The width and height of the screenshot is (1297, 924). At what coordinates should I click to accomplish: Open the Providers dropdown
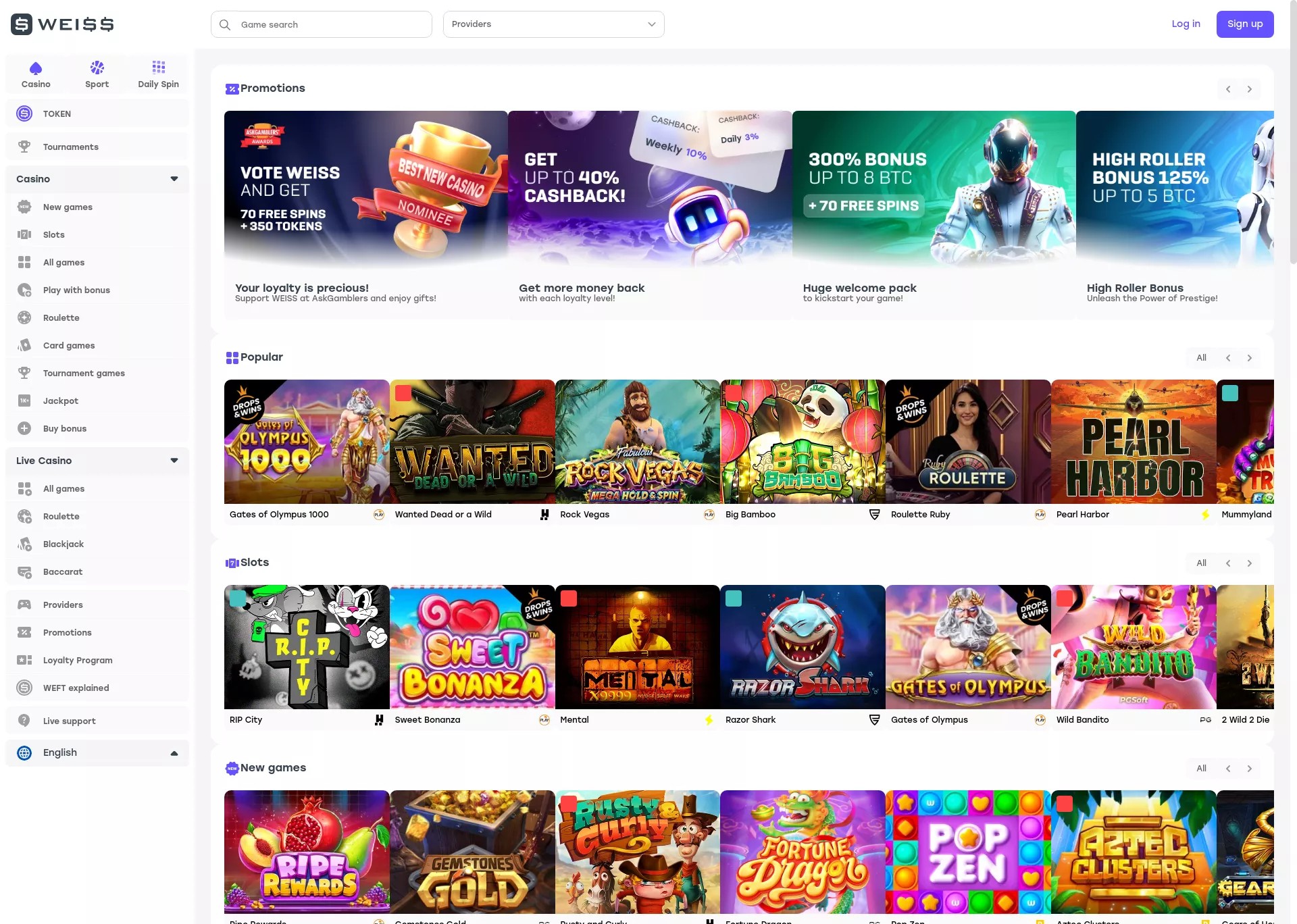point(554,24)
